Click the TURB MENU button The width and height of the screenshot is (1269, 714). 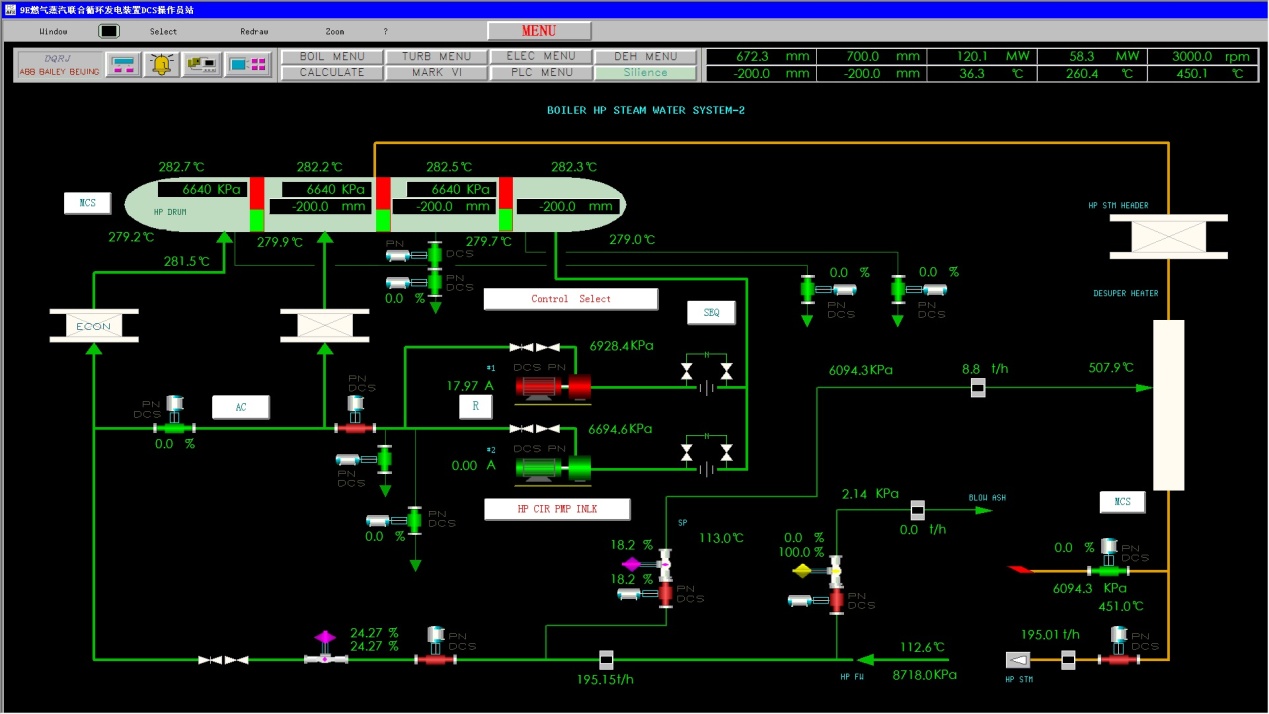pyautogui.click(x=436, y=57)
